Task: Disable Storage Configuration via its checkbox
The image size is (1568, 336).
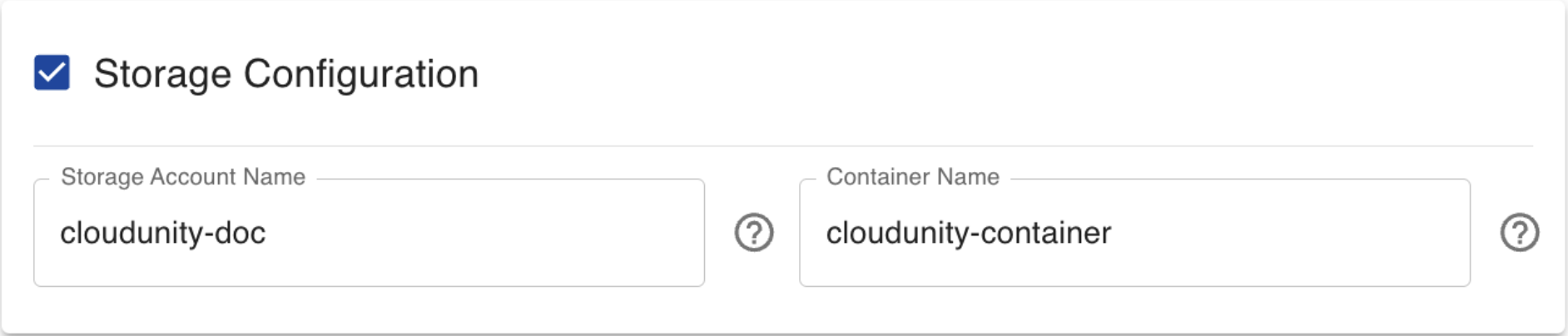Action: click(52, 73)
